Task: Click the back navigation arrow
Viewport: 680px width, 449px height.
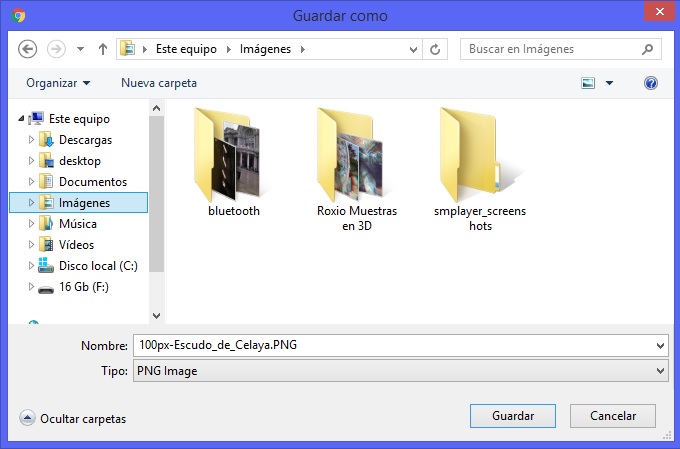Action: tap(28, 48)
